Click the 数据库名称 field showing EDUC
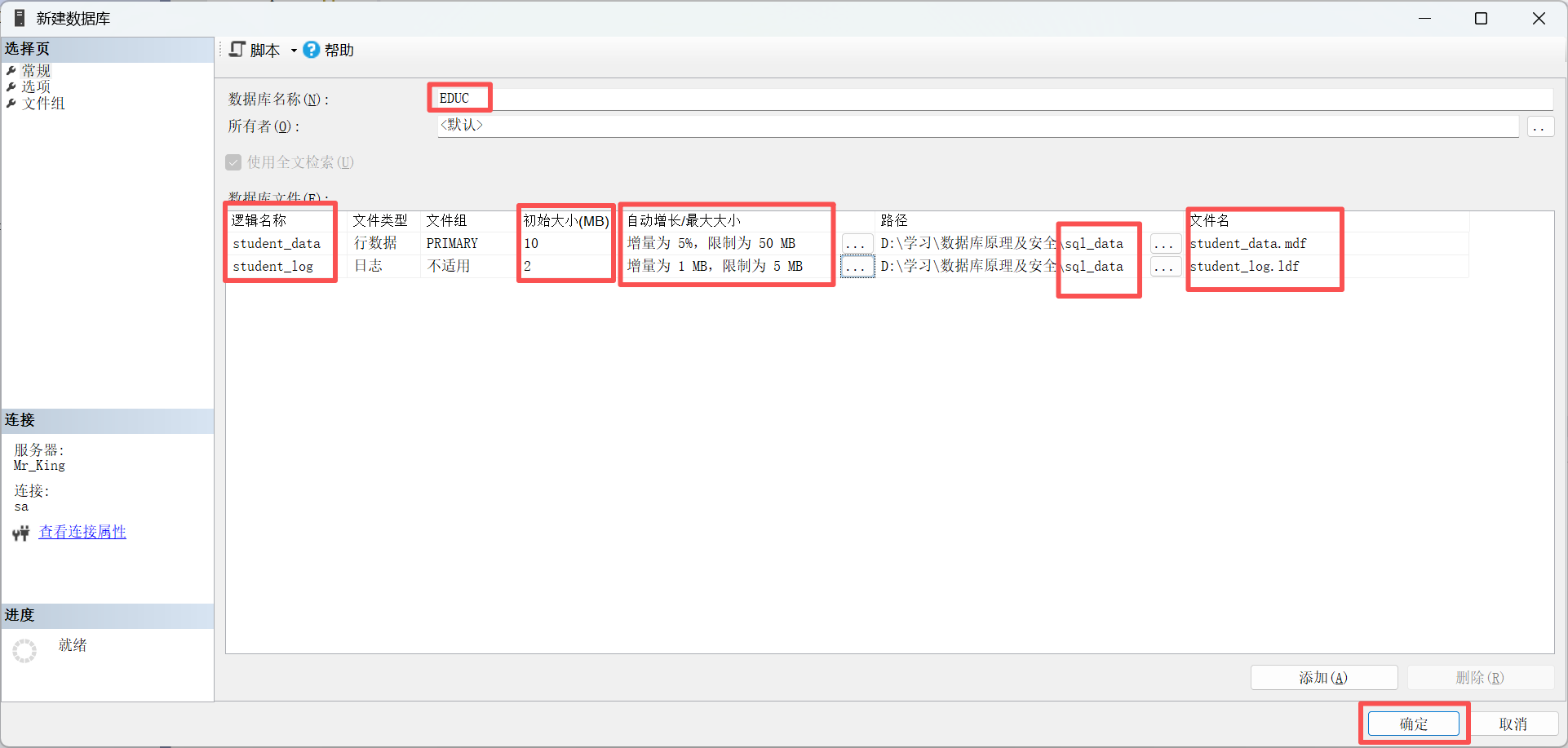Viewport: 1568px width, 748px height. tap(459, 98)
